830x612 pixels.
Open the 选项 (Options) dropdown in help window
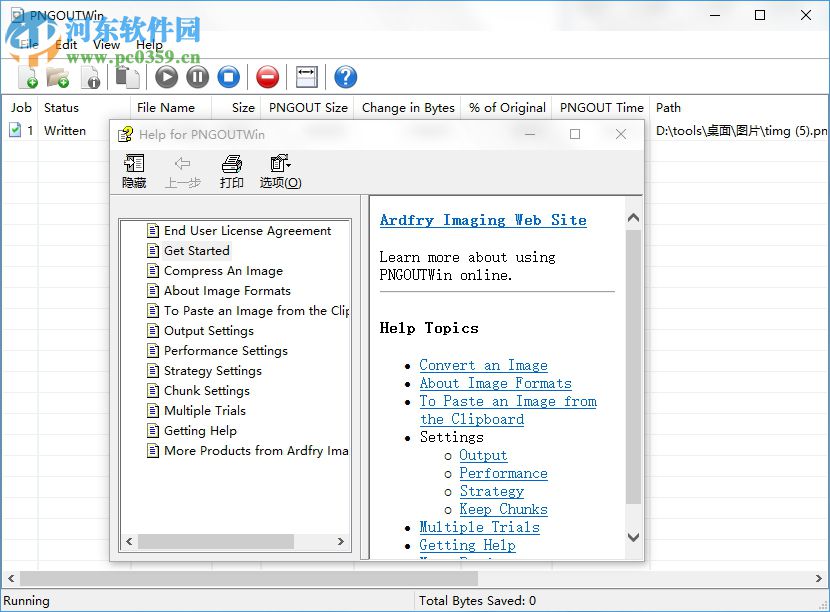pos(281,172)
